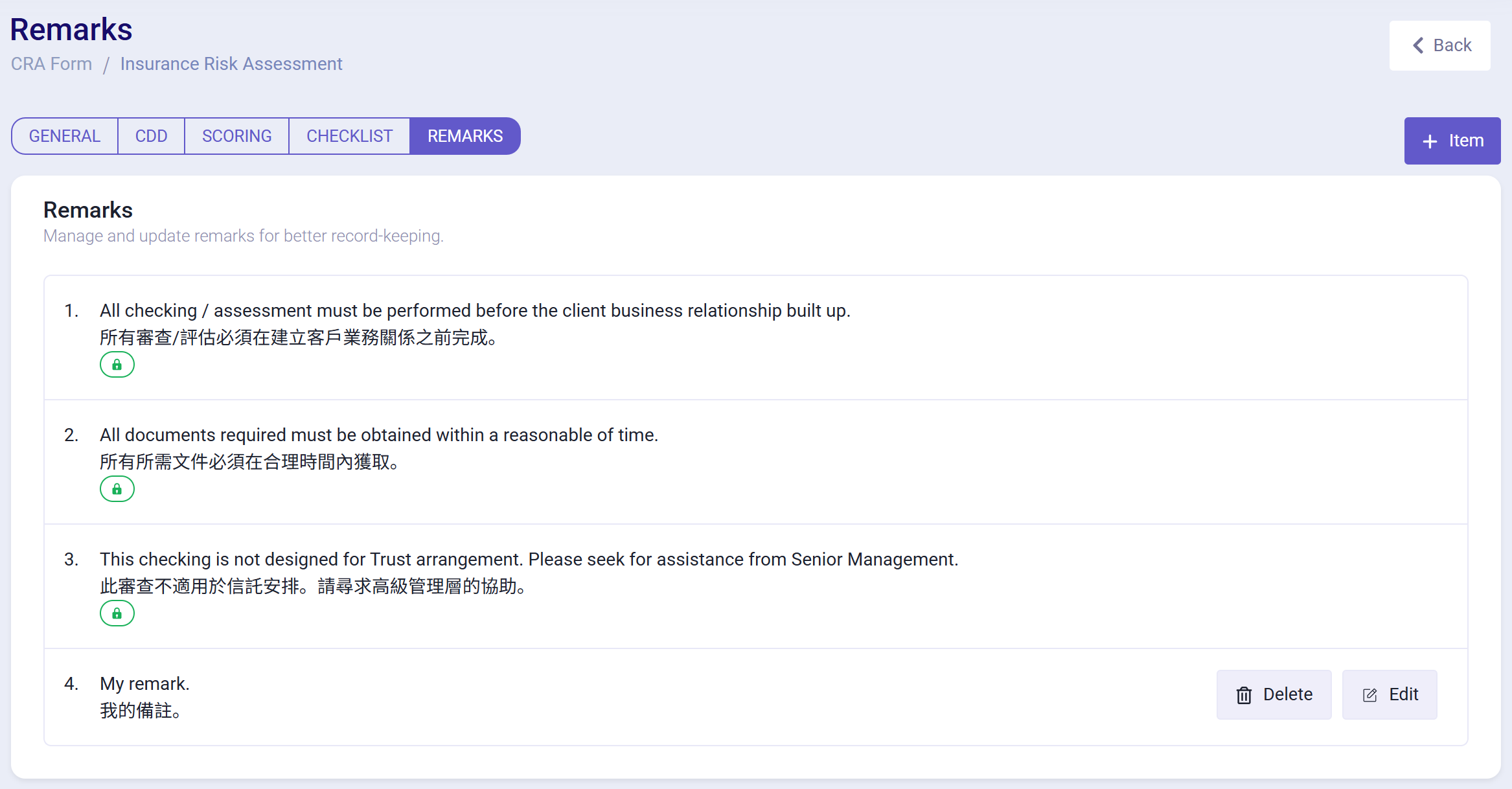Add a new remark Item
The image size is (1512, 789).
pyautogui.click(x=1452, y=141)
